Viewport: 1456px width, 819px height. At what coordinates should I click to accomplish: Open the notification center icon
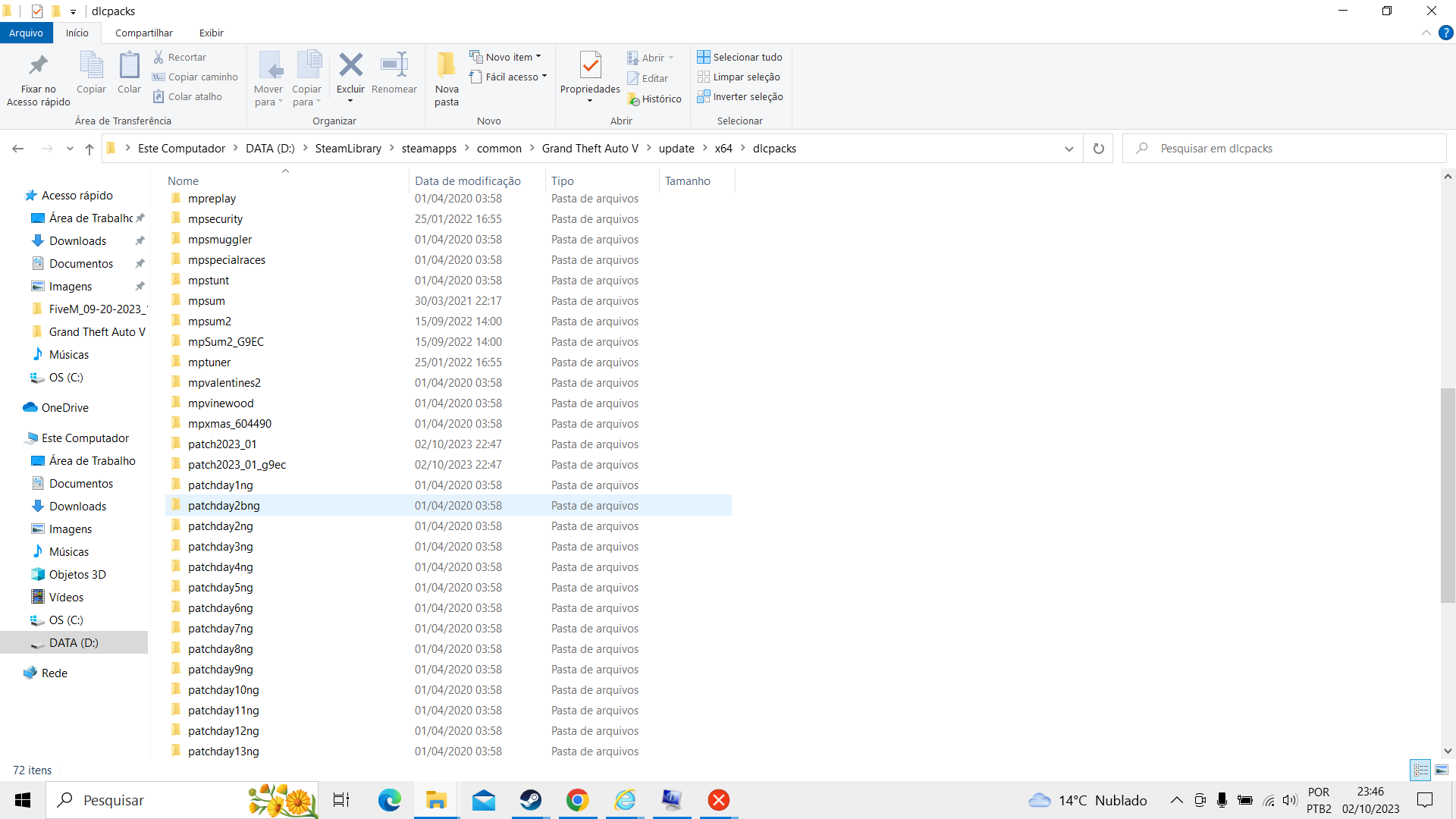[x=1425, y=800]
